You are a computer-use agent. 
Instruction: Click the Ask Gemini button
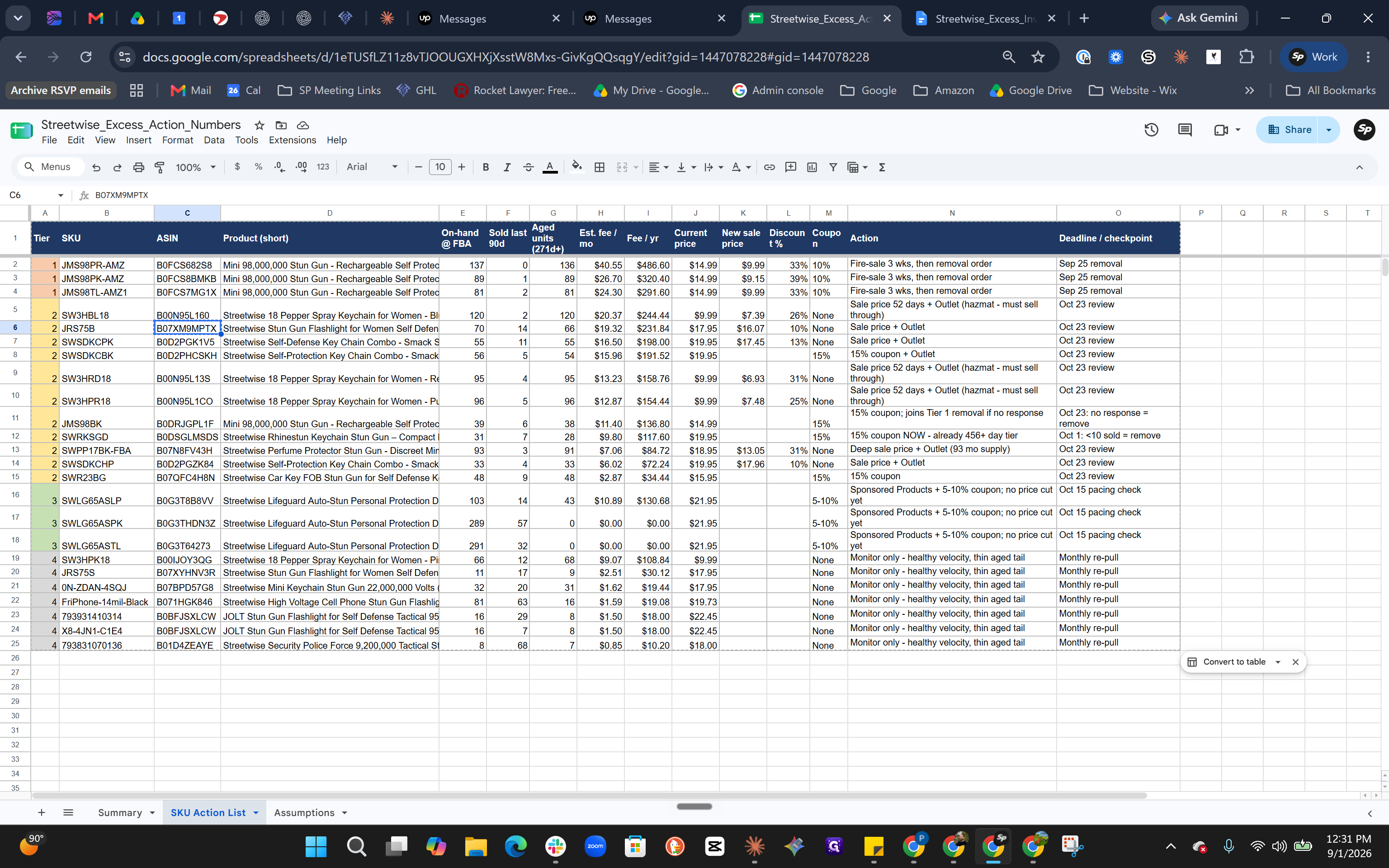tap(1199, 19)
